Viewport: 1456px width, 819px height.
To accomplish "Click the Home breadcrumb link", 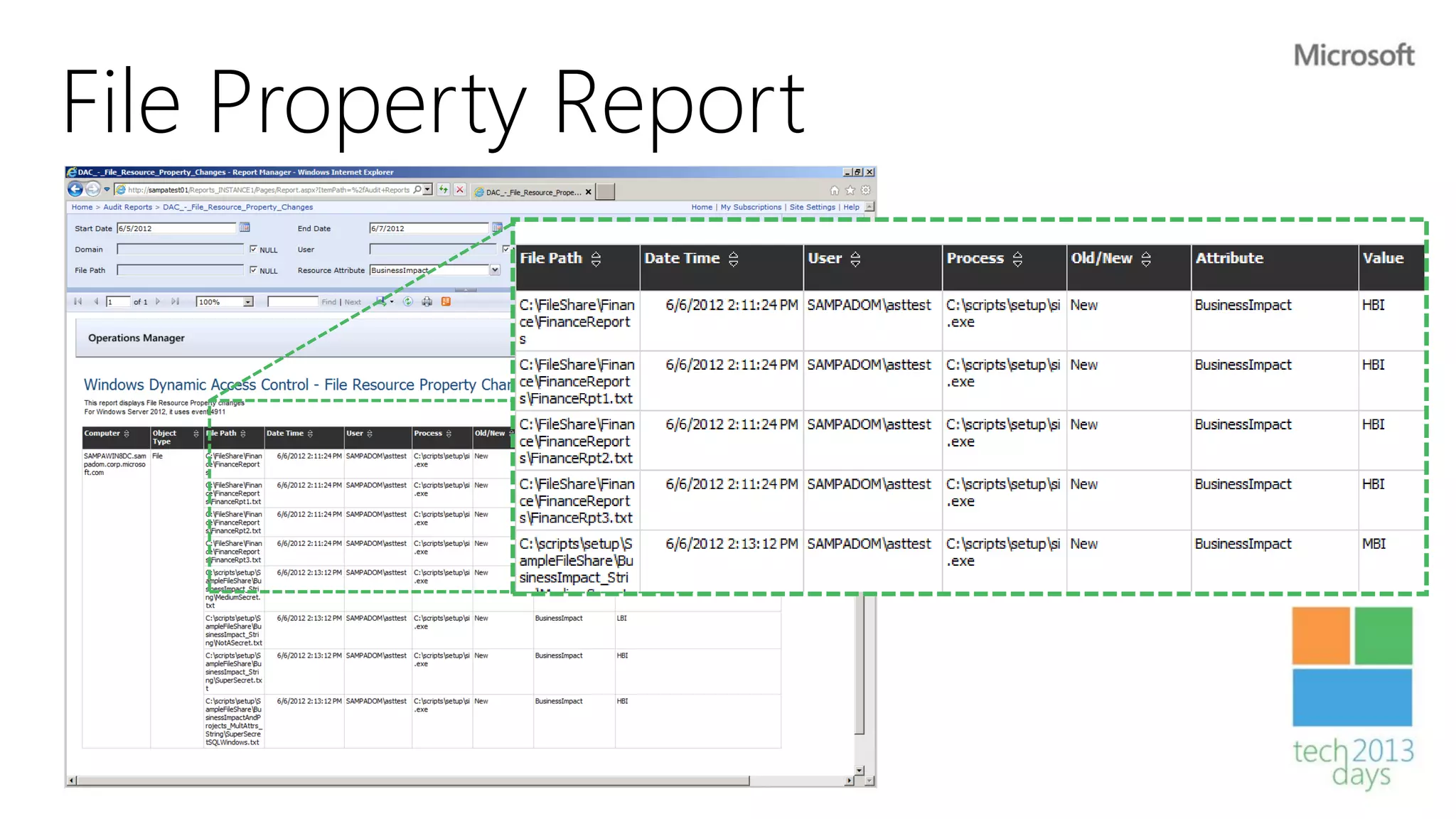I will point(82,207).
